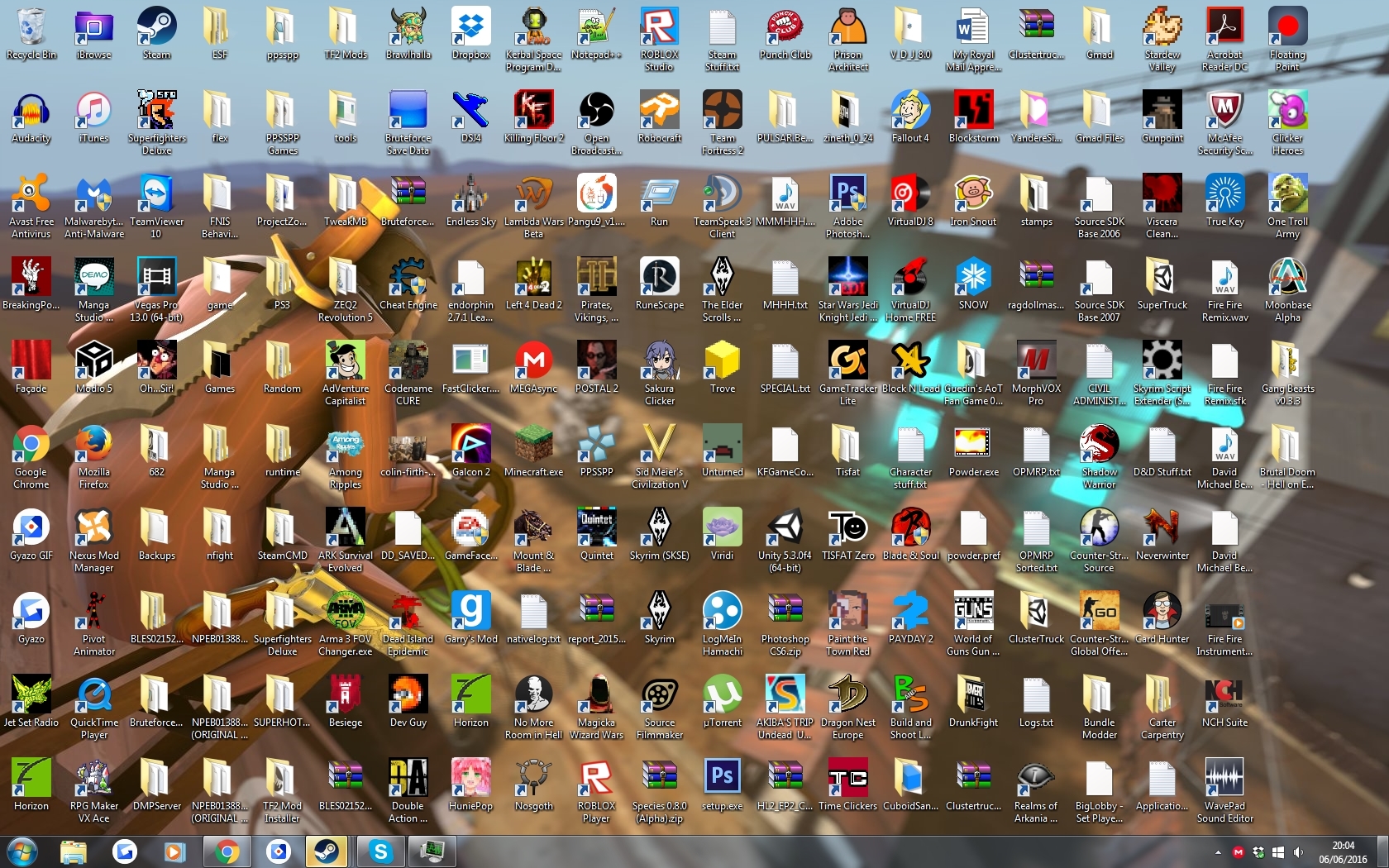Select the Photoshop CS6.zip archive

tap(785, 624)
